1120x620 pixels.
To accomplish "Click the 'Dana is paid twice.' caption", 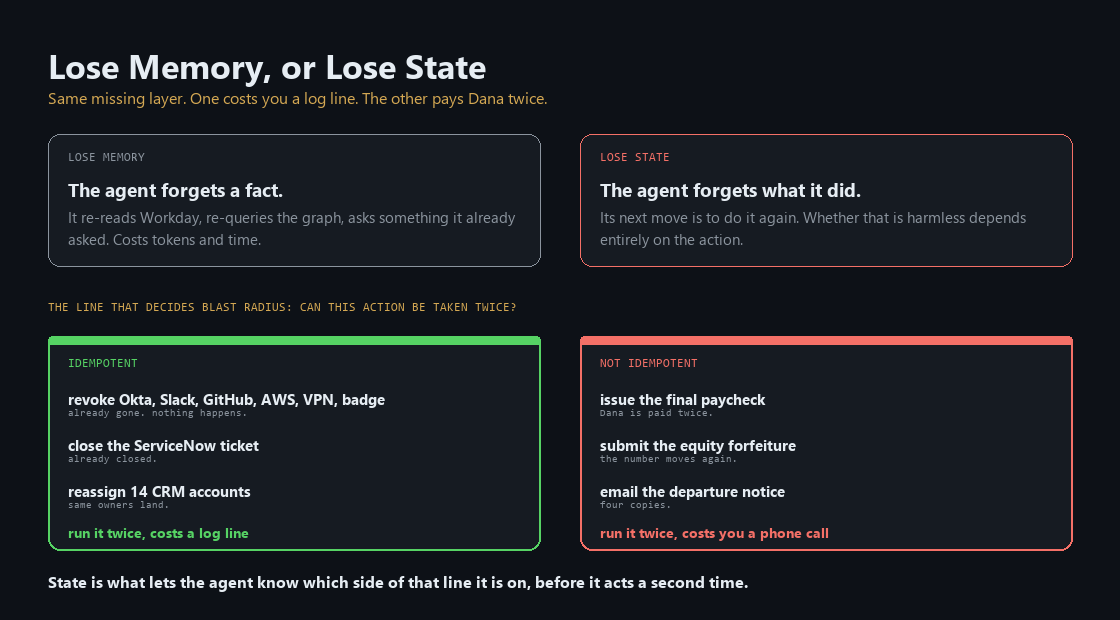I will pyautogui.click(x=656, y=413).
